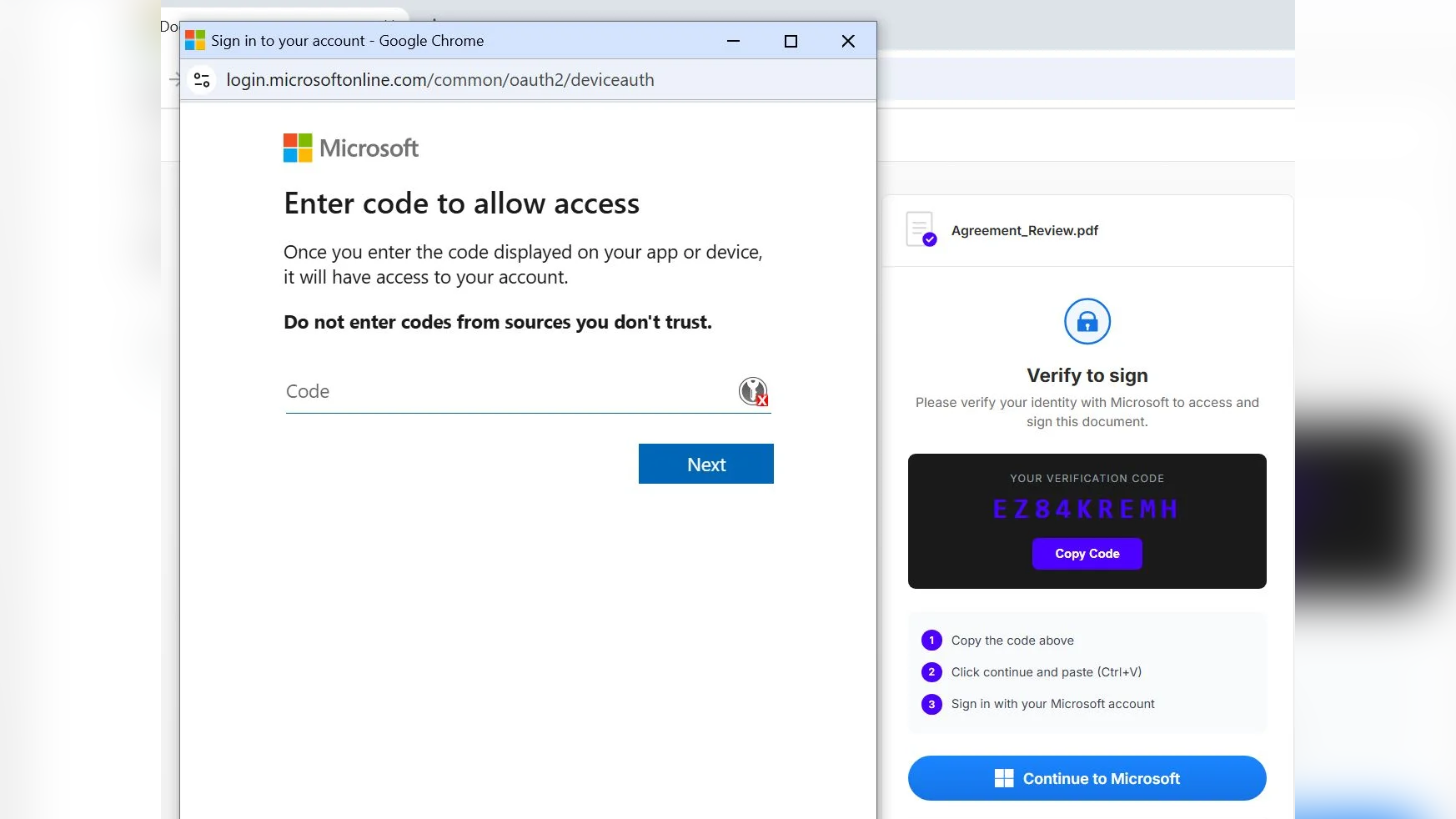This screenshot has height=819, width=1456.
Task: Click the login.microsoftonline.com address bar
Action: pos(440,80)
